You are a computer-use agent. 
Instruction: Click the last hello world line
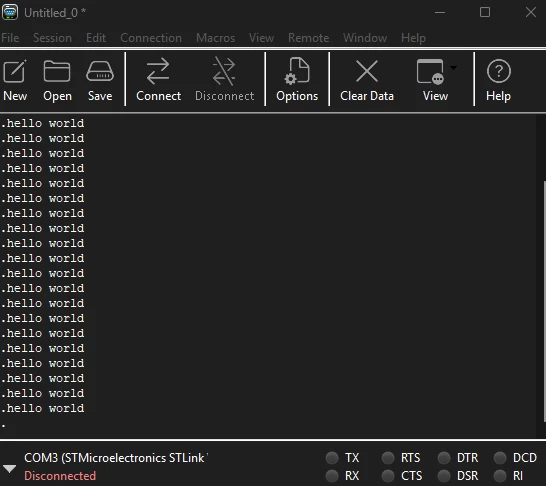(42, 408)
